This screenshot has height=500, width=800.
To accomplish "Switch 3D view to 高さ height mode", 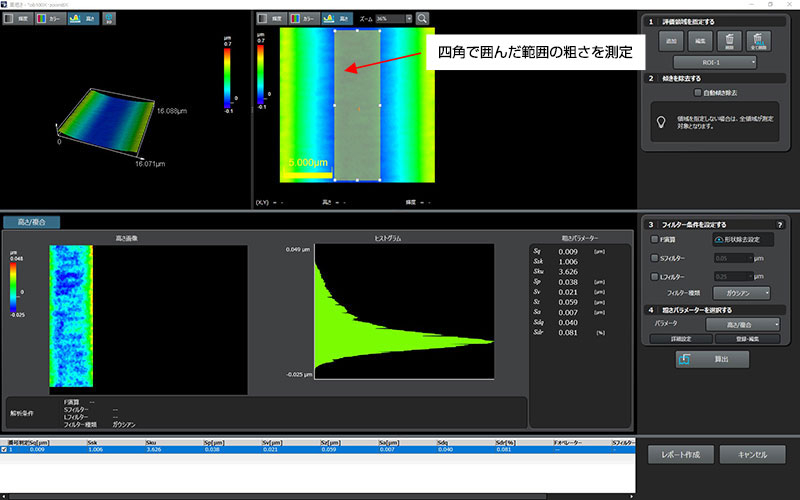I will [x=81, y=18].
